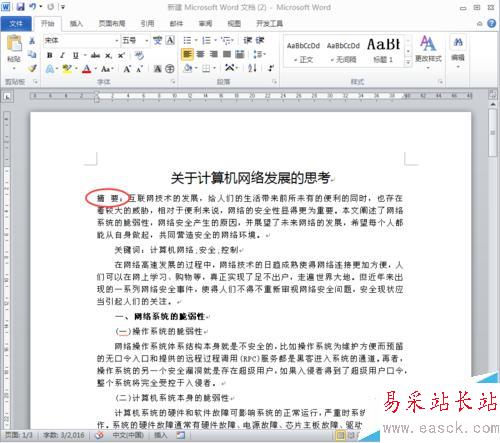Toggle Align Text Right
The image size is (500, 443).
[x=214, y=54]
